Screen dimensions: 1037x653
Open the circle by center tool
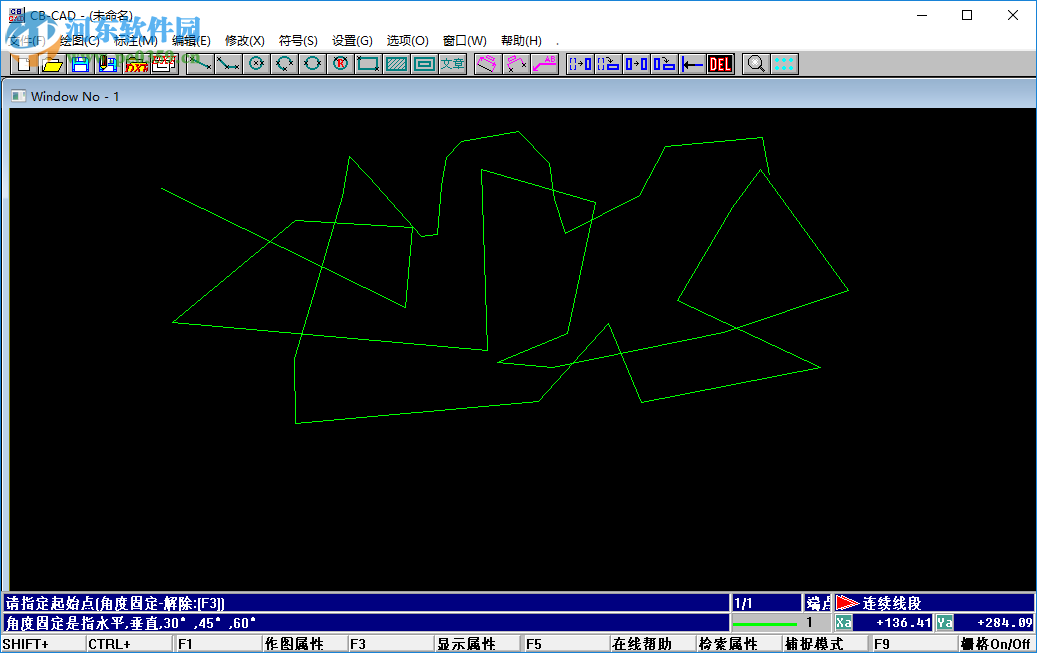pos(258,63)
